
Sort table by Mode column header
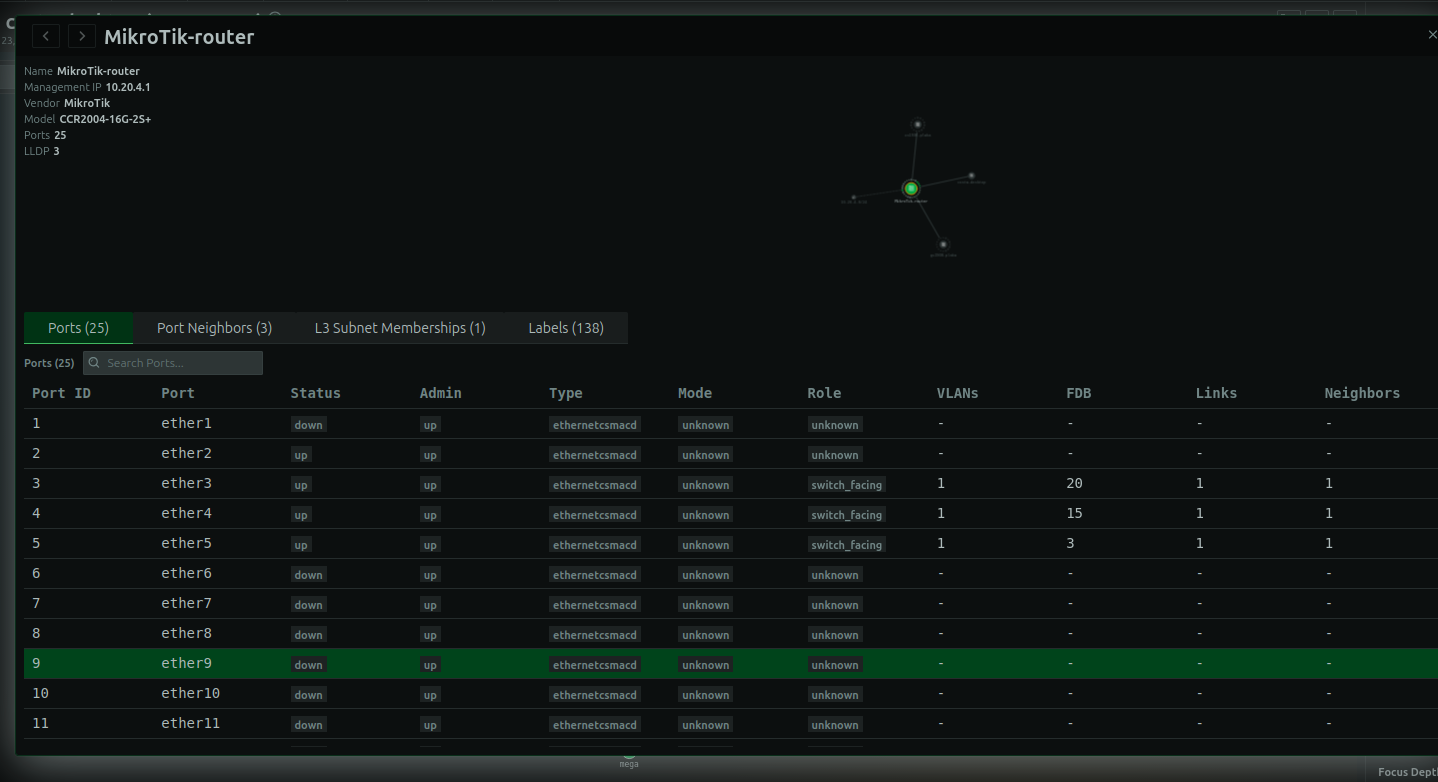tap(695, 393)
